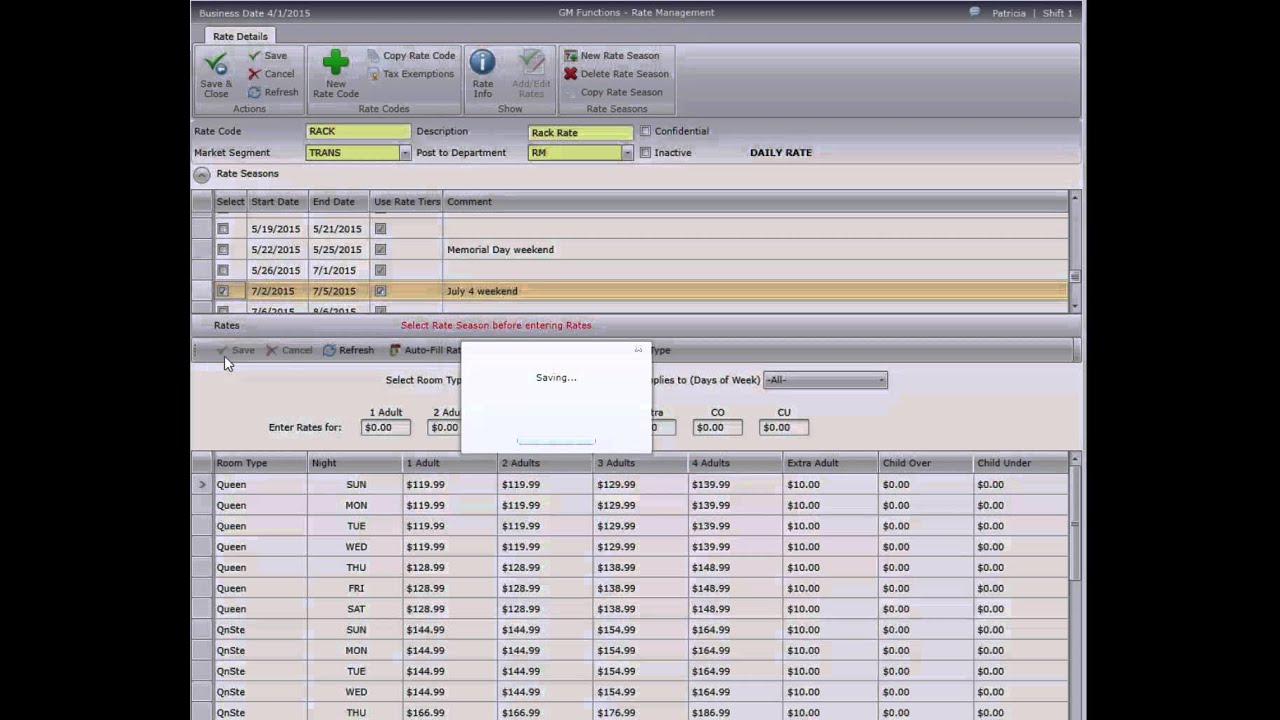Click Save in the Actions group
Screen dimensions: 1280x720
pyautogui.click(x=267, y=56)
